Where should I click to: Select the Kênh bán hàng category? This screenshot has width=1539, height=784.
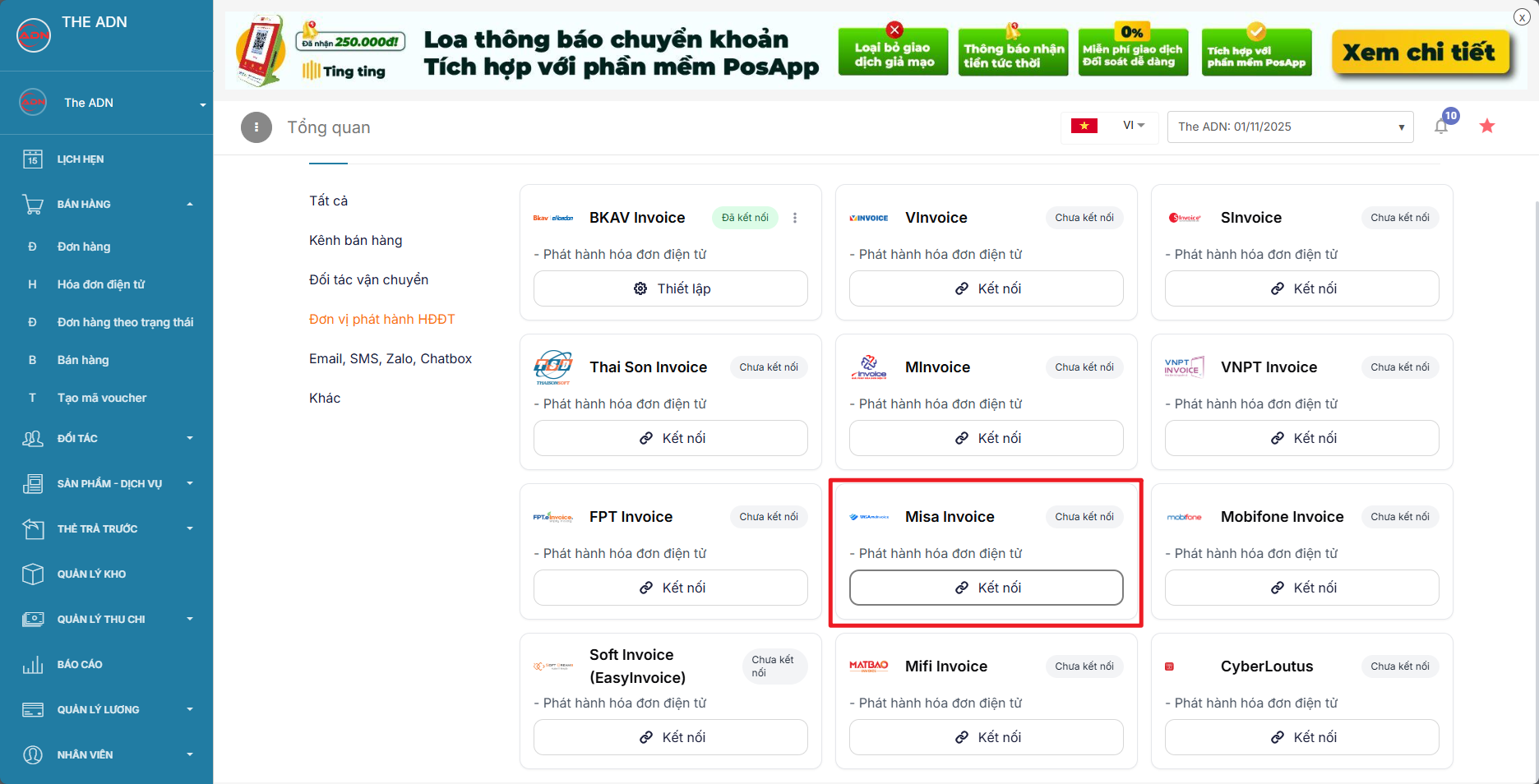(355, 240)
